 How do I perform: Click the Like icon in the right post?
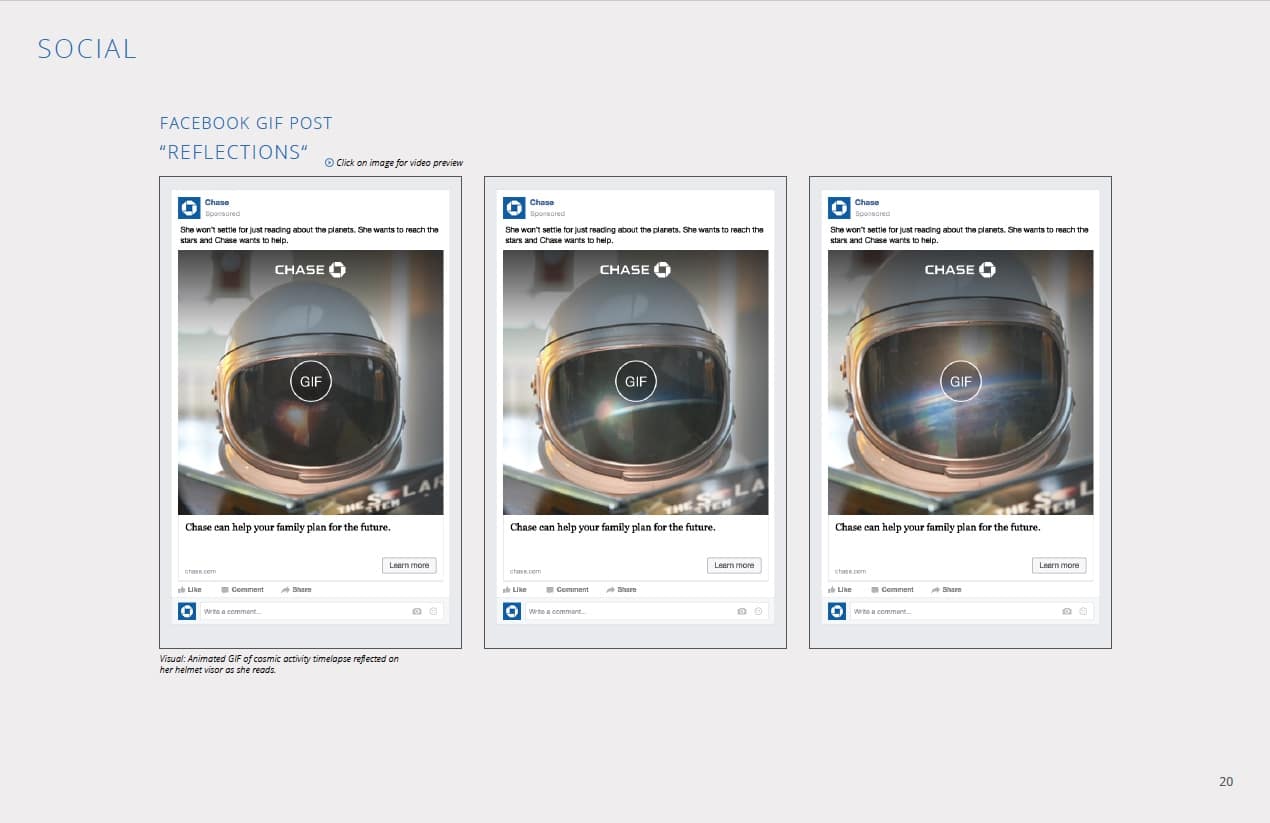pyautogui.click(x=832, y=590)
